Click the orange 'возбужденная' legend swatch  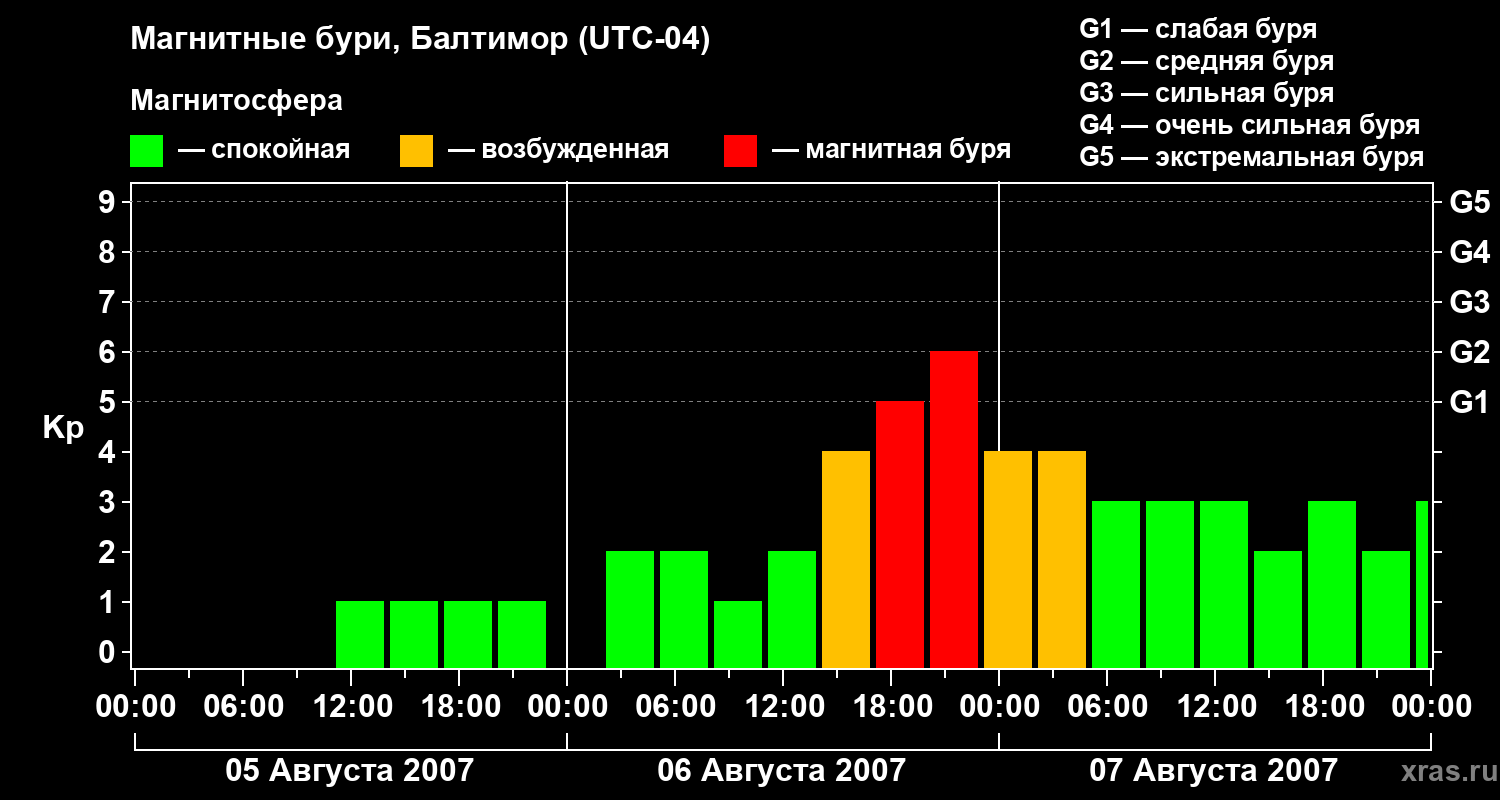[416, 151]
